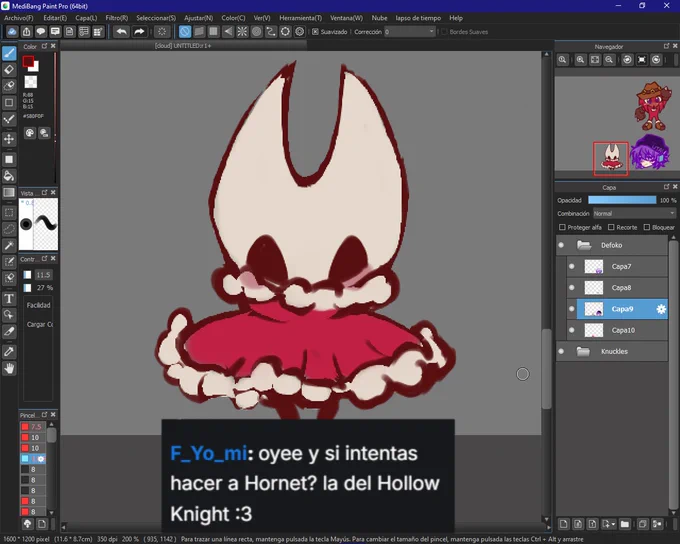
Task: Enable the Bloquear checkbox
Action: pyautogui.click(x=647, y=227)
